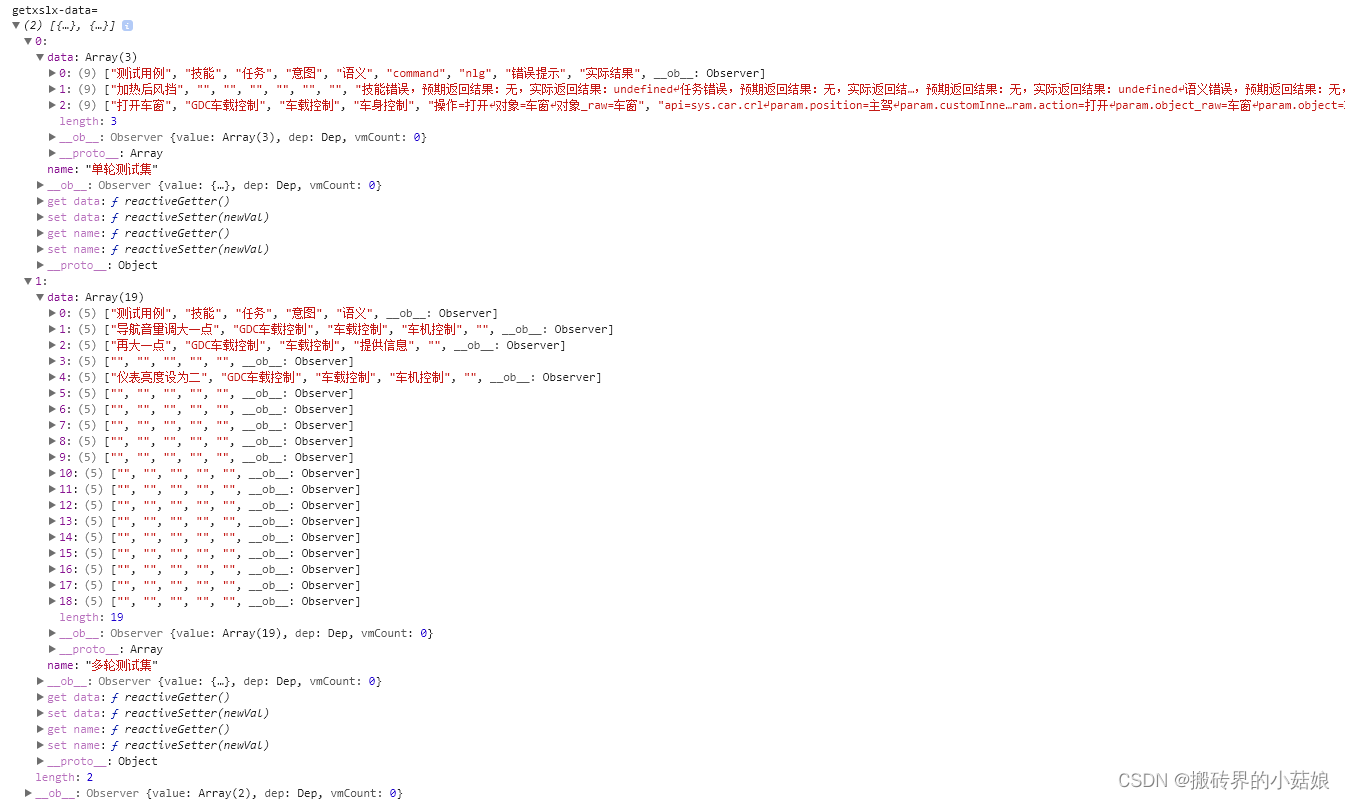Expand __ob__ Observer with value Array(19)
The image size is (1345, 799).
(52, 633)
